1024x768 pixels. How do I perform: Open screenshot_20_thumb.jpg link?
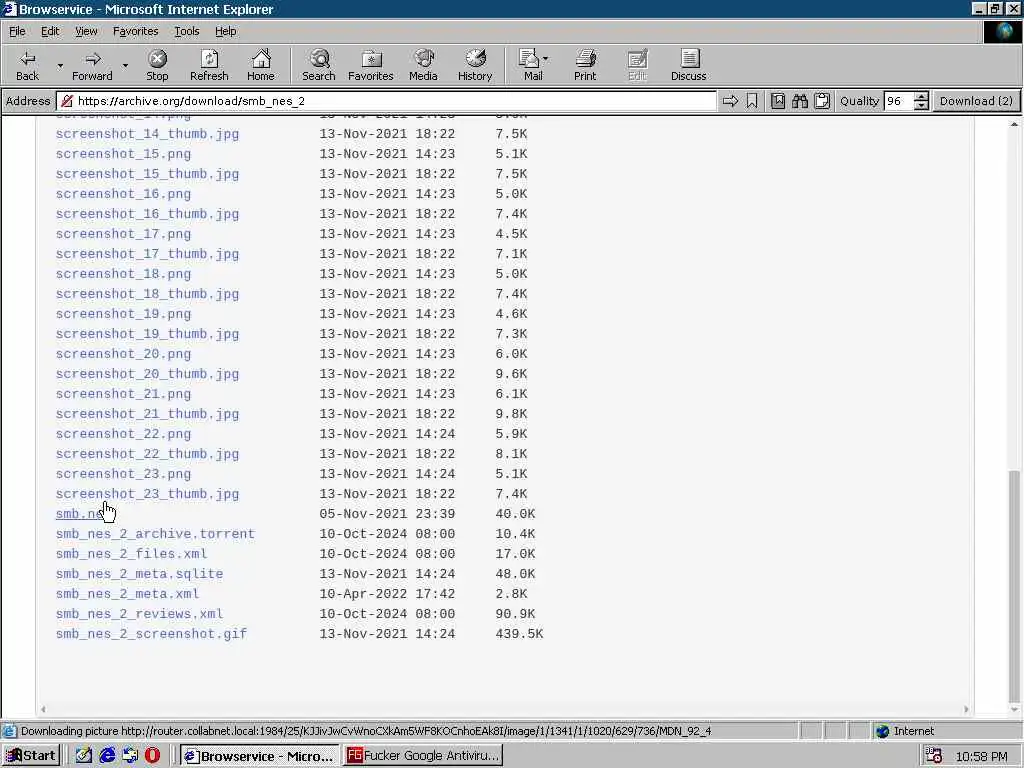148,374
